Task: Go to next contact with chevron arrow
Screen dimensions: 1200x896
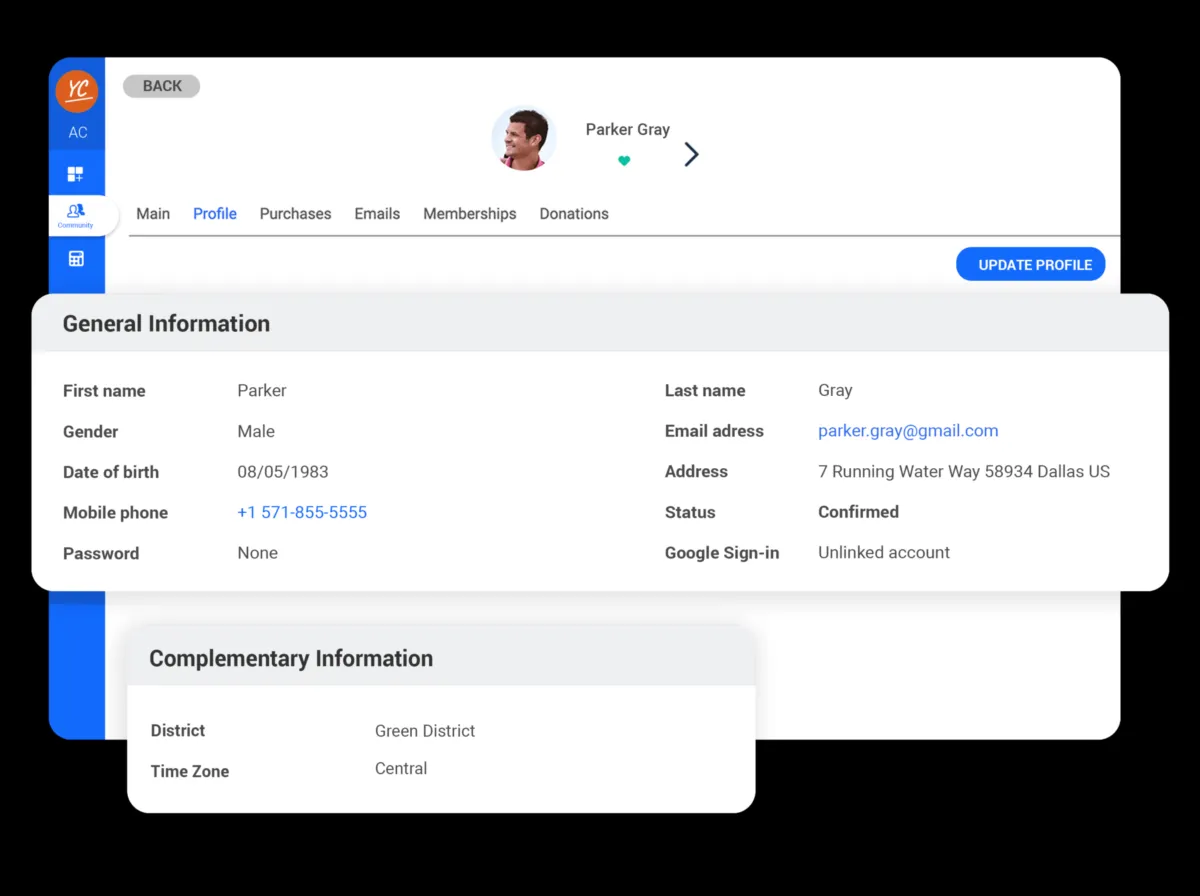Action: pyautogui.click(x=691, y=154)
